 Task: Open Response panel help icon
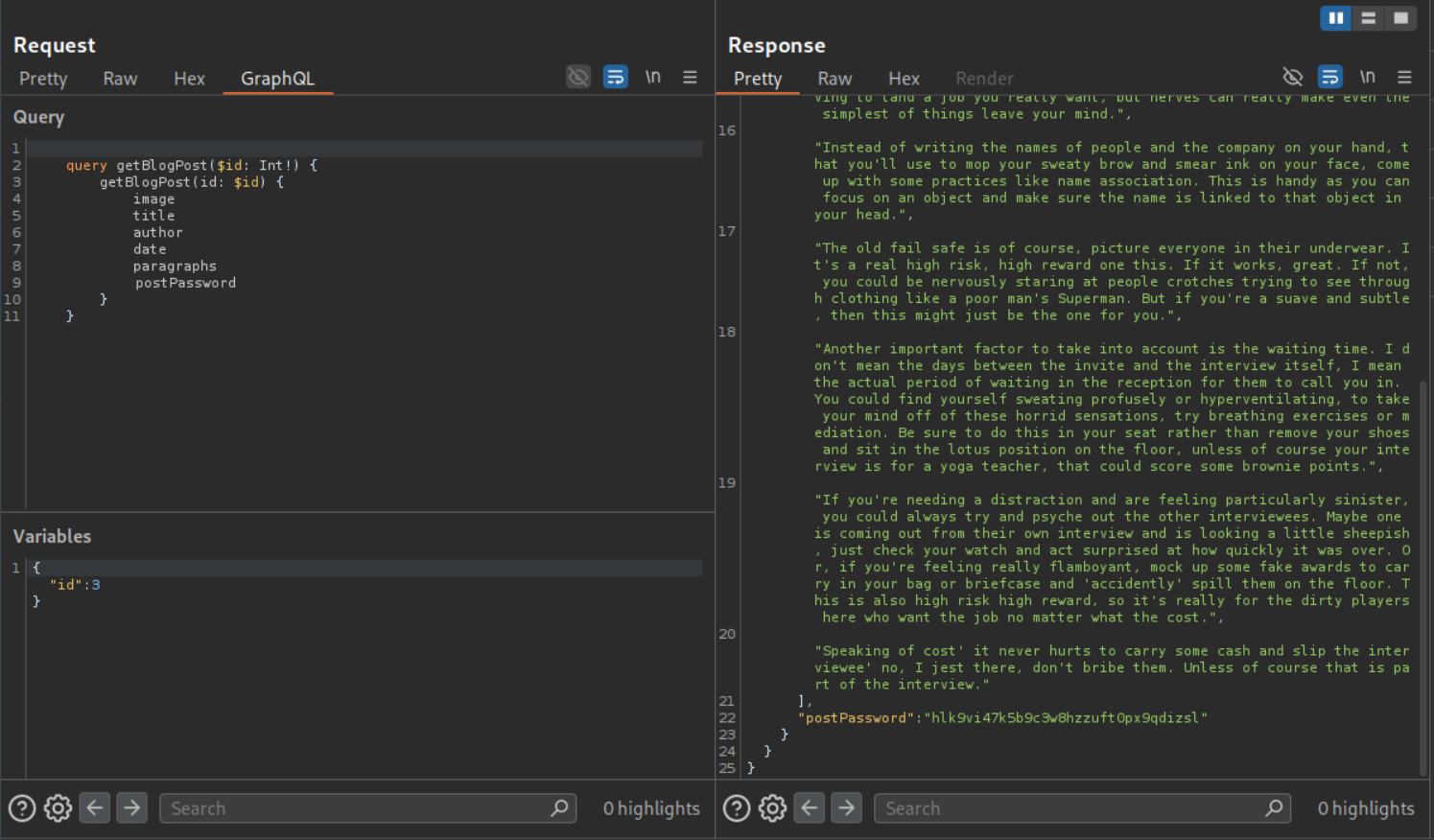coord(737,808)
